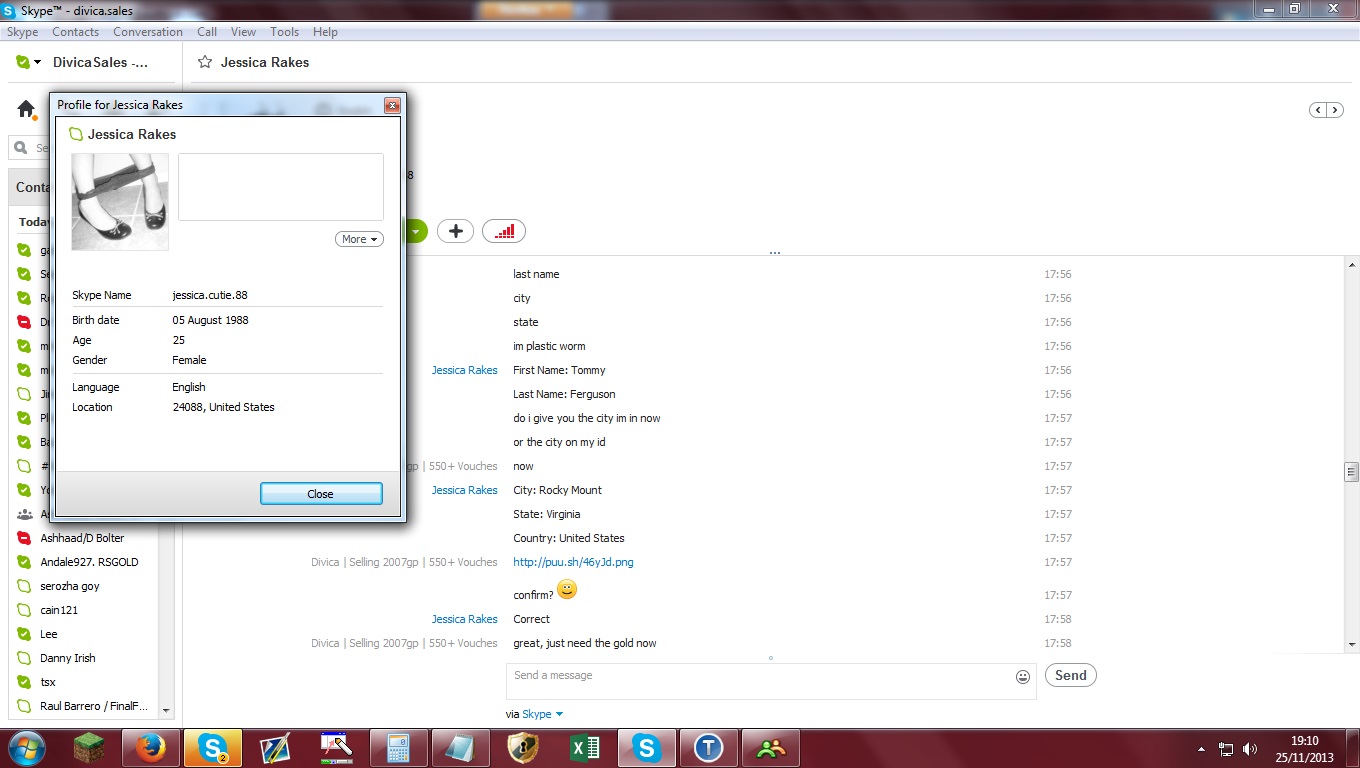Open own status dropdown beside DivicaSales
This screenshot has width=1360, height=768.
point(37,62)
